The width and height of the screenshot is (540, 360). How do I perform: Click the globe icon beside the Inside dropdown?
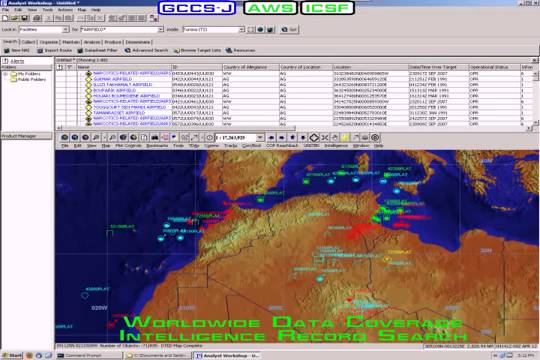click(x=261, y=30)
